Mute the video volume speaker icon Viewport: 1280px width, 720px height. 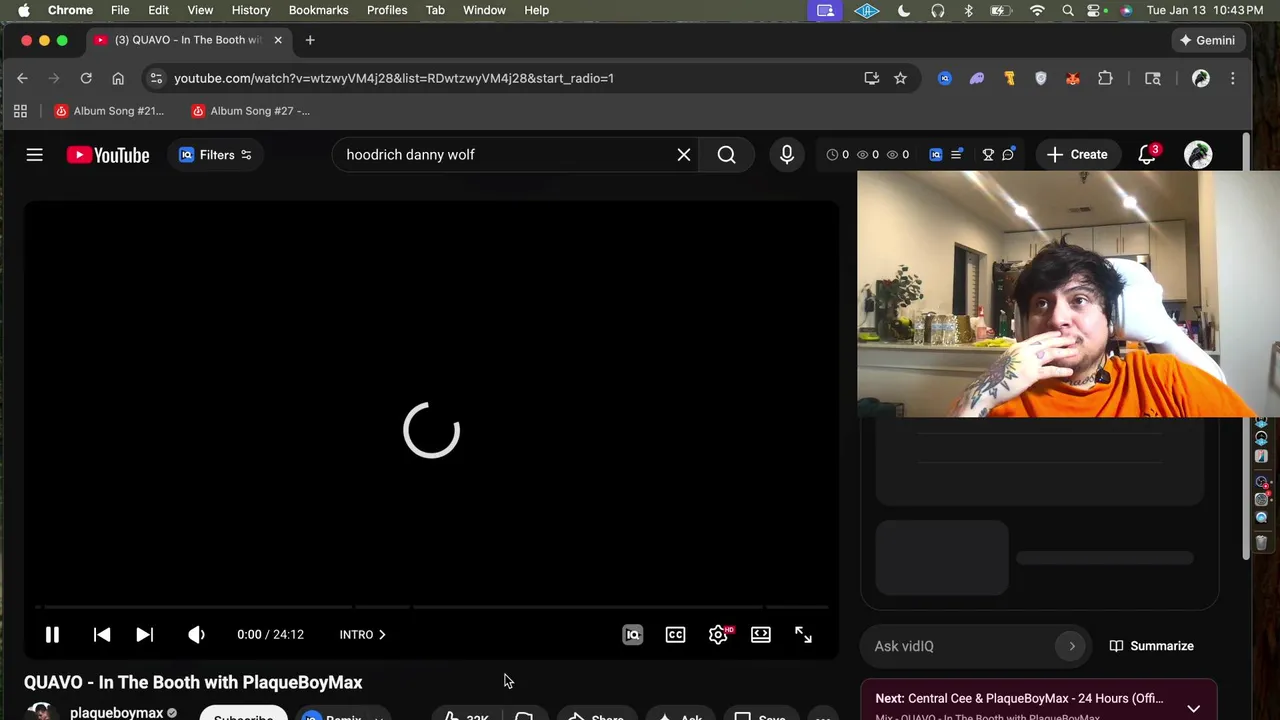pos(196,635)
